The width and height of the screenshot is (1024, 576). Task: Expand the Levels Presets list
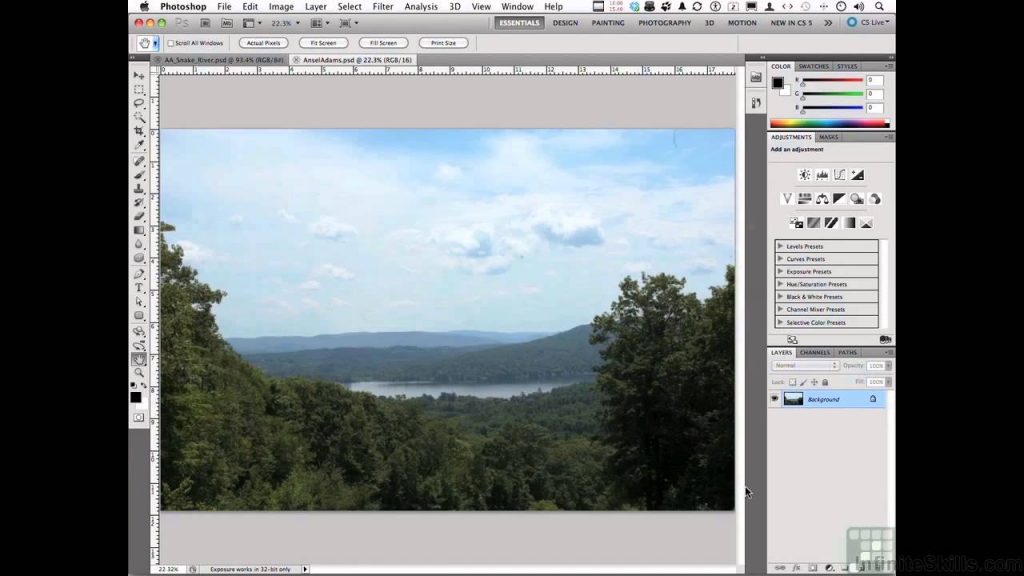point(780,246)
